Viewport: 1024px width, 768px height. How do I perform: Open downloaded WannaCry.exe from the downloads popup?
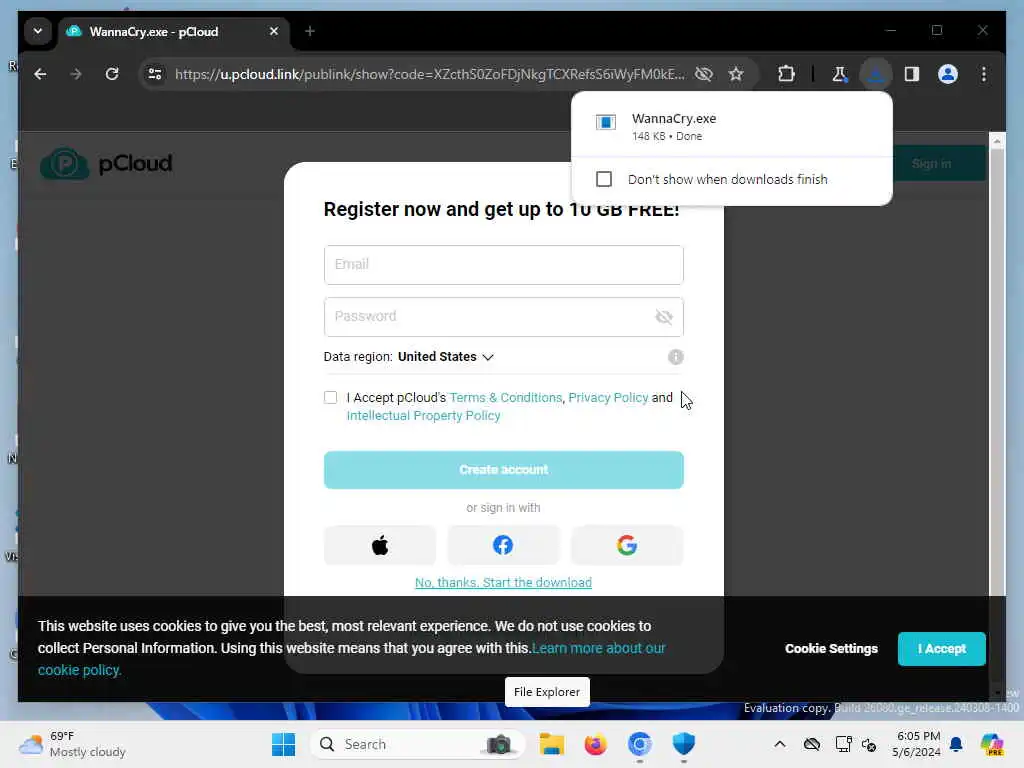click(731, 126)
